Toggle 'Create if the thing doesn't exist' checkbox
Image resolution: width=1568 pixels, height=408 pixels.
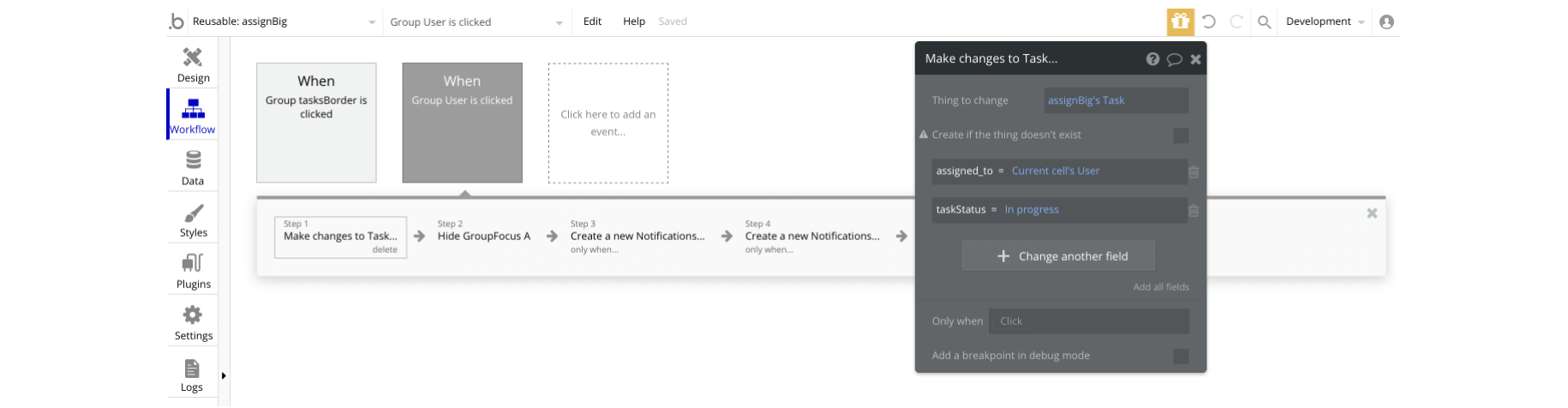(x=1180, y=135)
